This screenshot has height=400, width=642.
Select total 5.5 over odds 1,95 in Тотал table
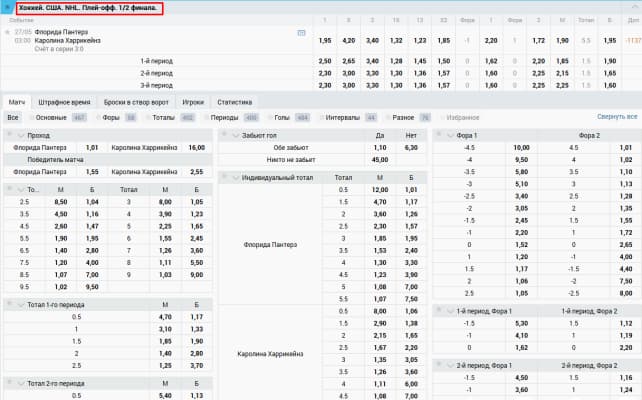pos(92,238)
